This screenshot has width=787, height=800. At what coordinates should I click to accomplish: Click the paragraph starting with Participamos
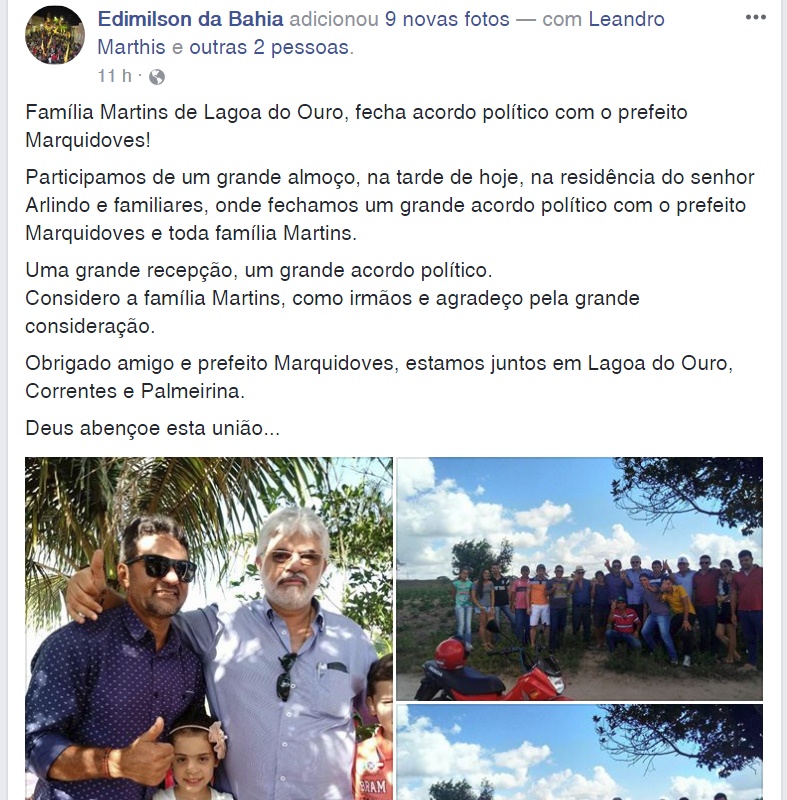[390, 205]
